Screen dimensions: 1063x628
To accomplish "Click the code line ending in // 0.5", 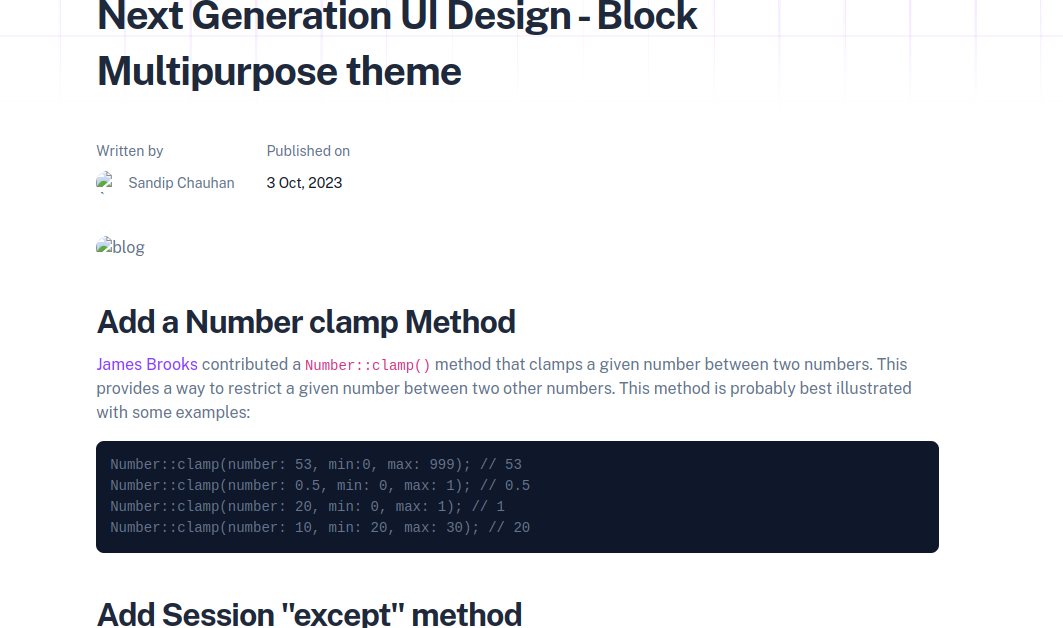I will click(x=320, y=486).
